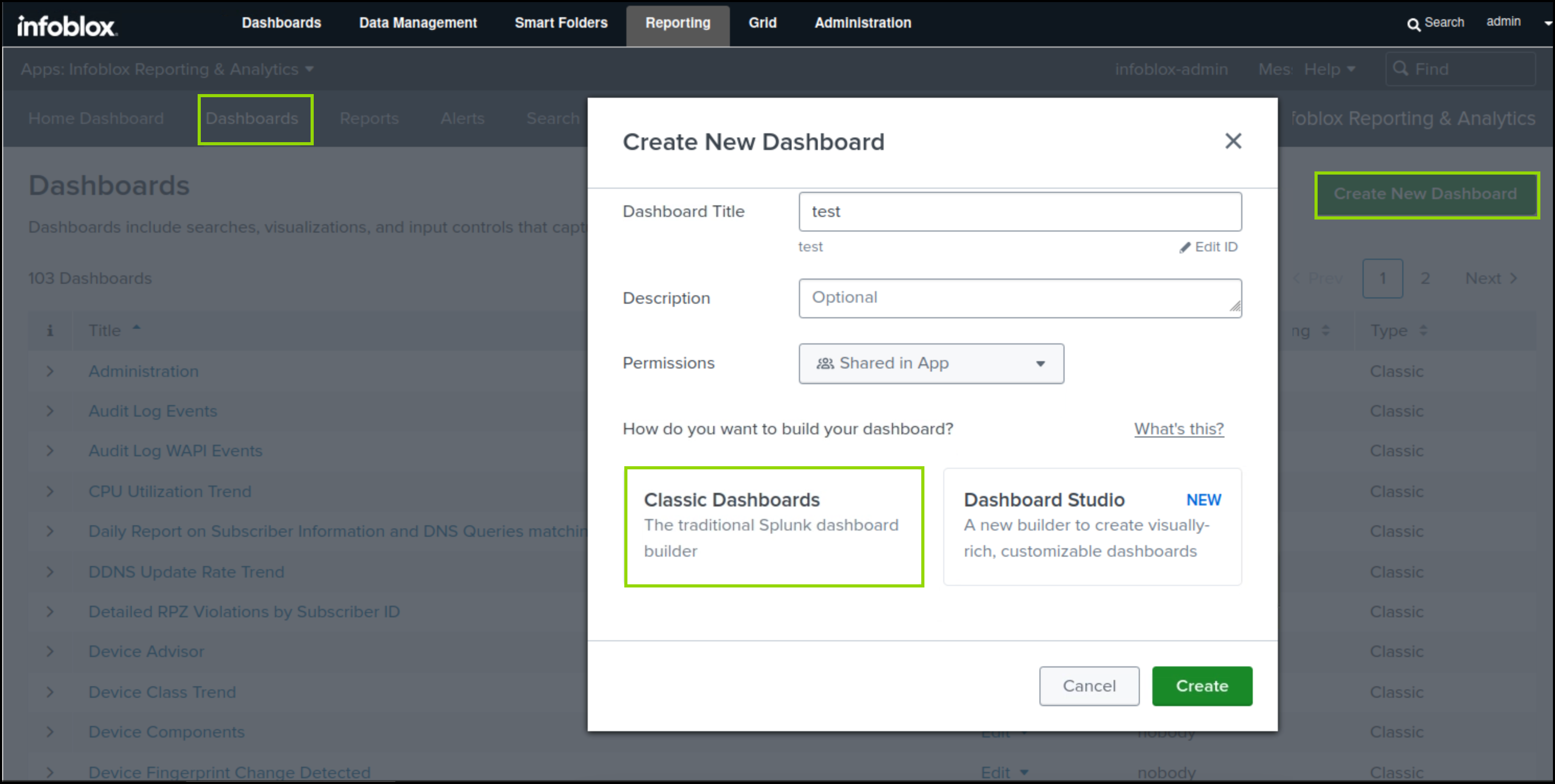Switch to the Grid tab
The width and height of the screenshot is (1555, 784).
point(762,23)
